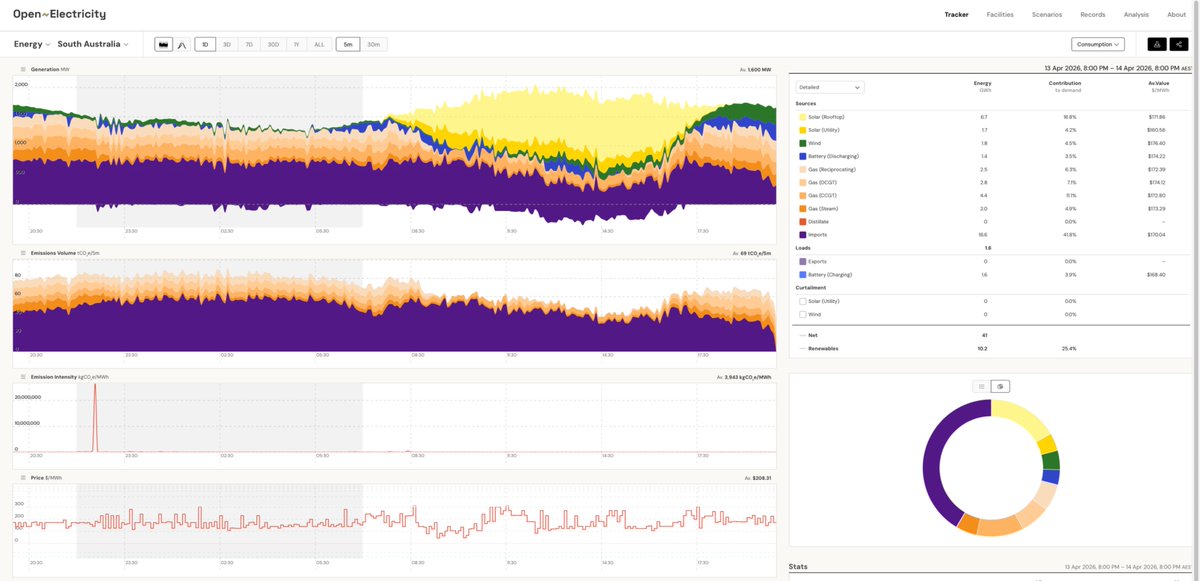The width and height of the screenshot is (1200, 581).
Task: Set the range to 1D
Action: point(205,44)
